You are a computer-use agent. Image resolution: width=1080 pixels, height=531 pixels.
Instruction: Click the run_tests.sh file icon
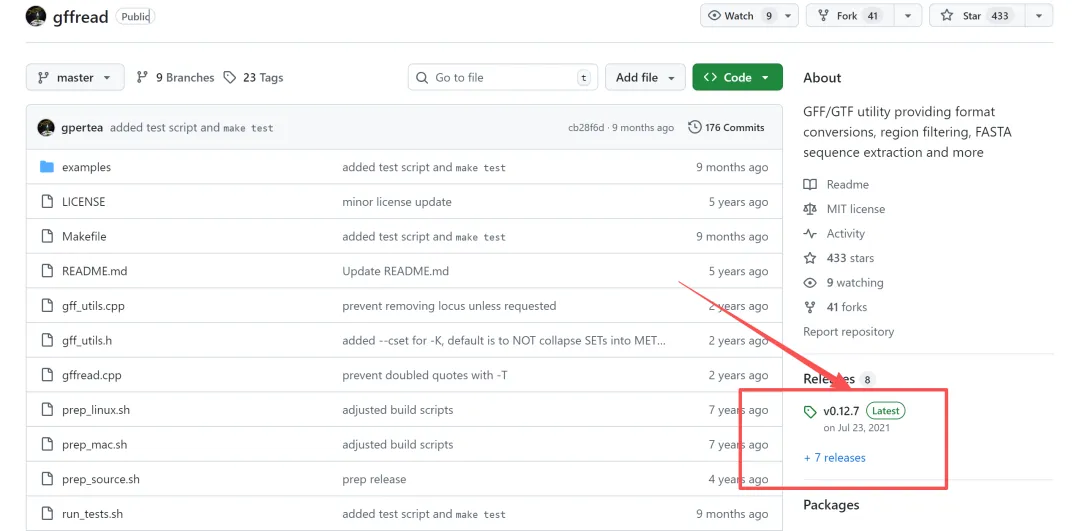[47, 514]
